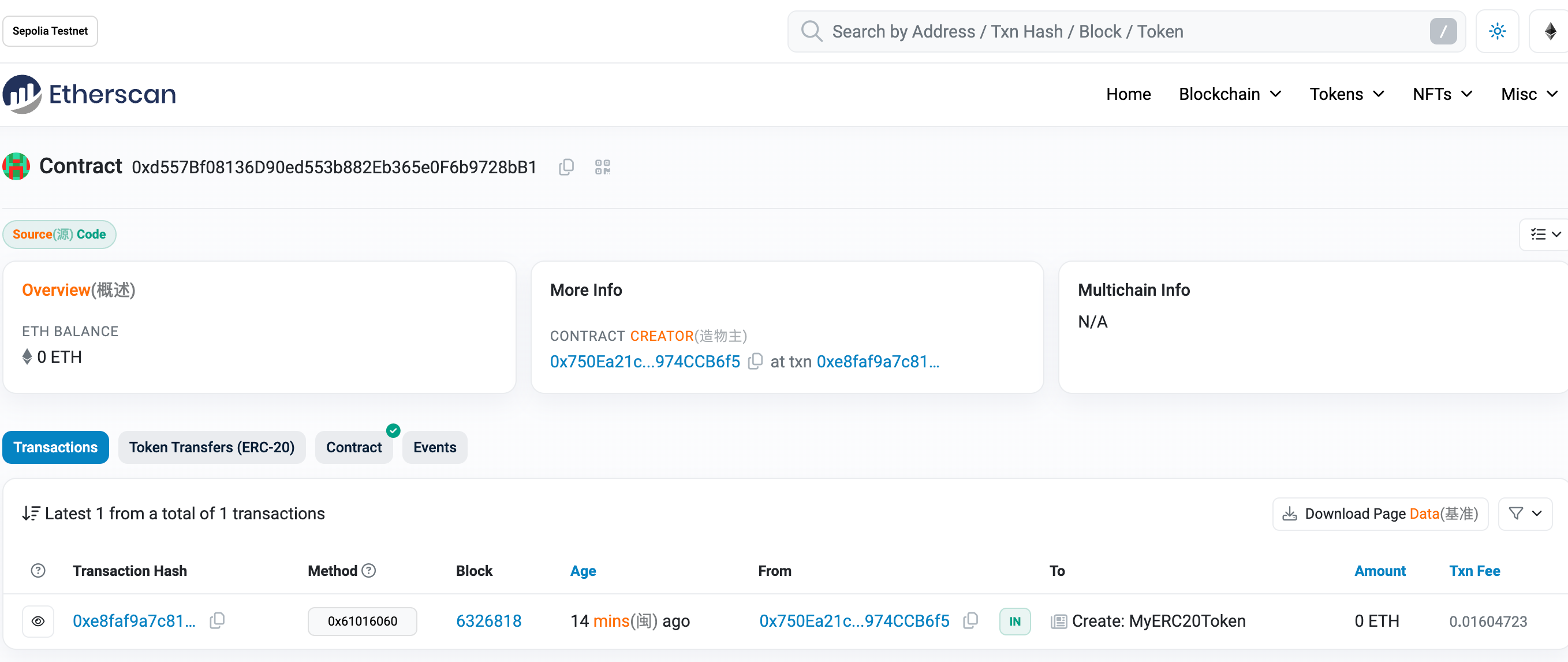1568x662 pixels.
Task: Click the slash shortcut key badge
Action: tap(1443, 31)
